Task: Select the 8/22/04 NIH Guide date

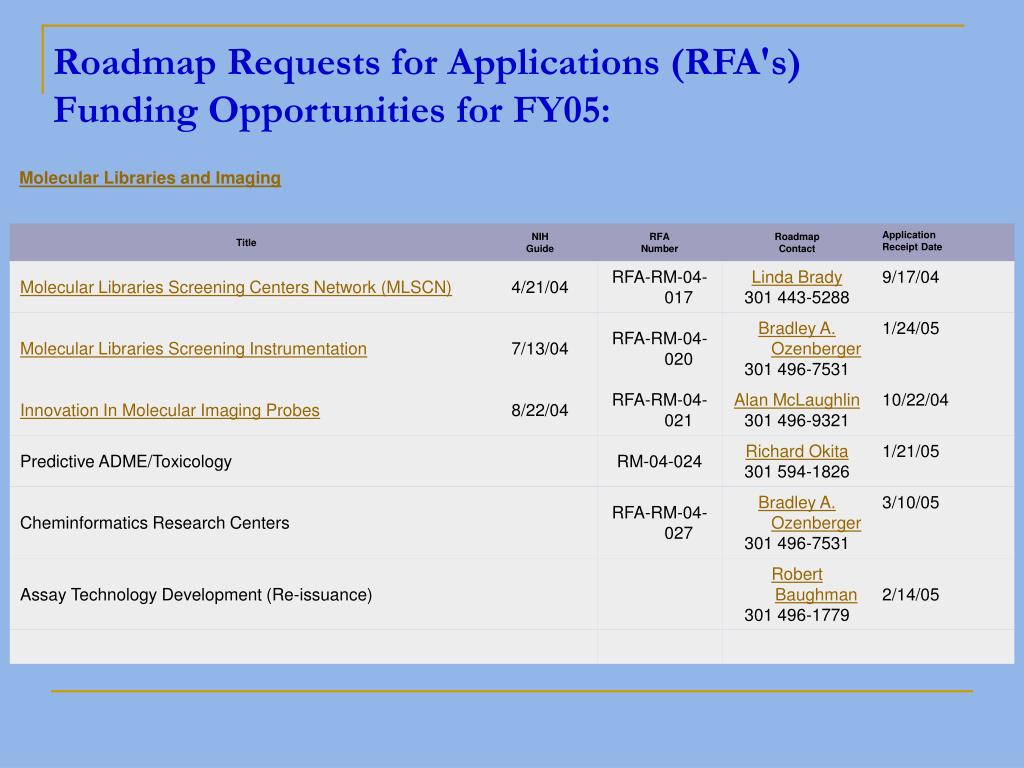Action: [539, 410]
